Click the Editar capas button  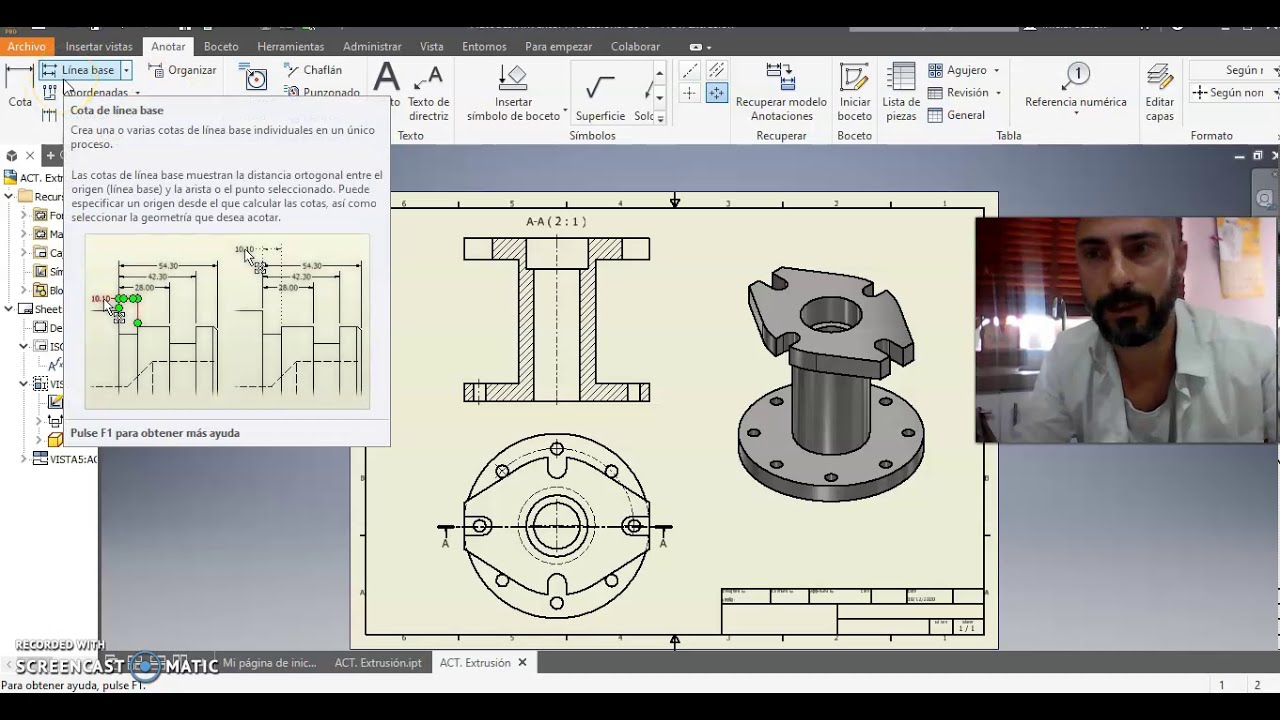pyautogui.click(x=1159, y=92)
